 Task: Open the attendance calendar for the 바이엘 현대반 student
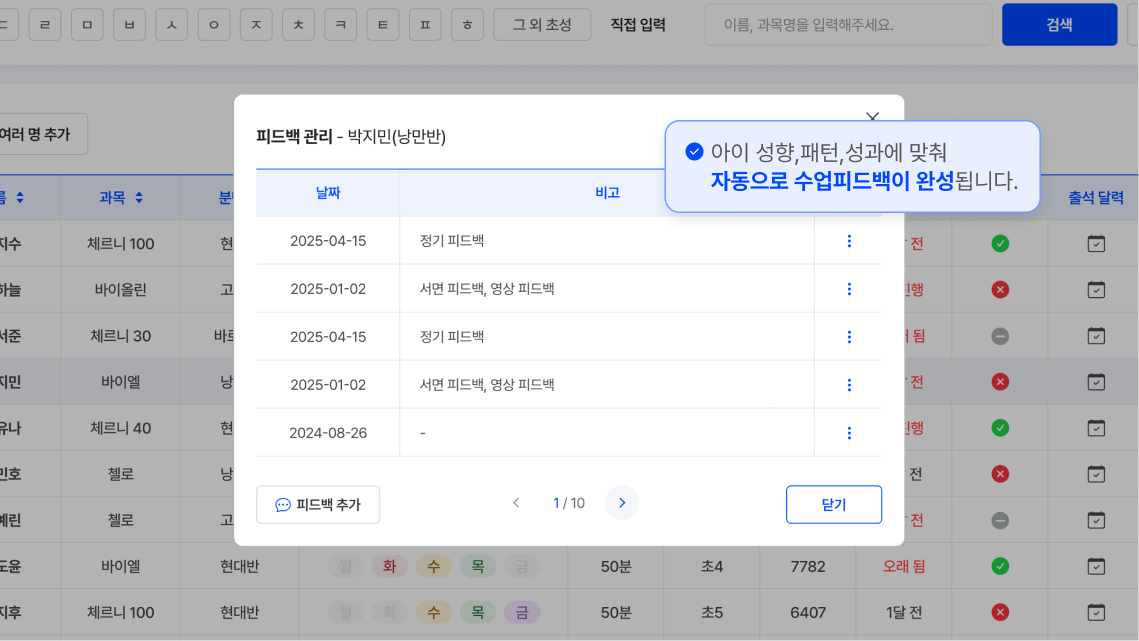click(x=1093, y=566)
